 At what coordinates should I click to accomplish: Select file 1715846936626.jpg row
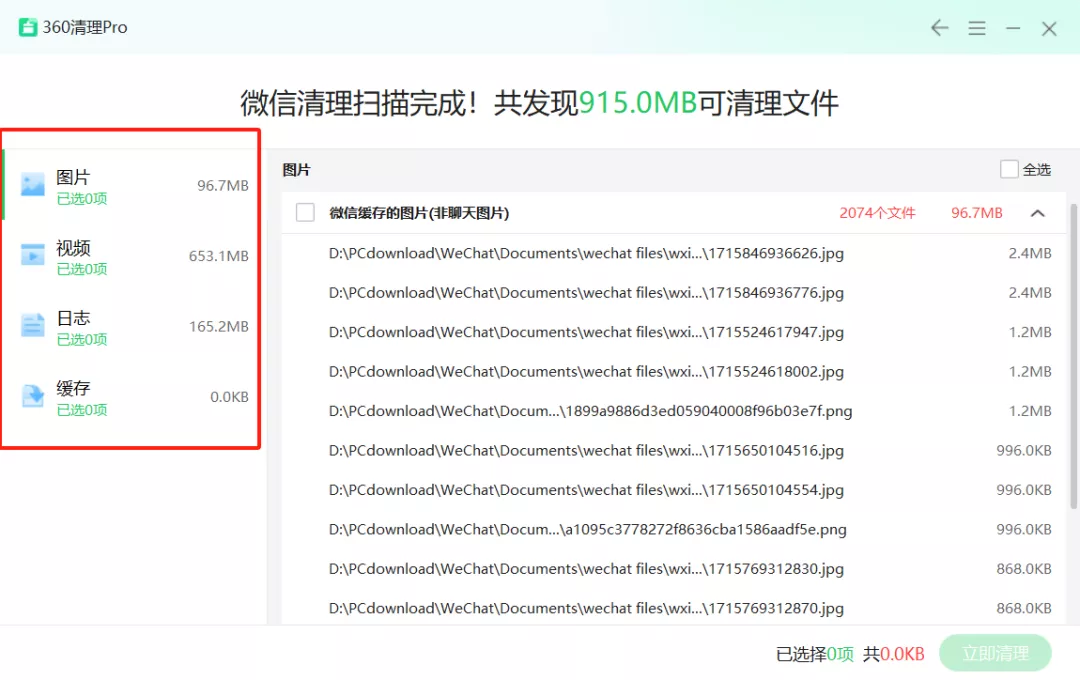(x=674, y=254)
